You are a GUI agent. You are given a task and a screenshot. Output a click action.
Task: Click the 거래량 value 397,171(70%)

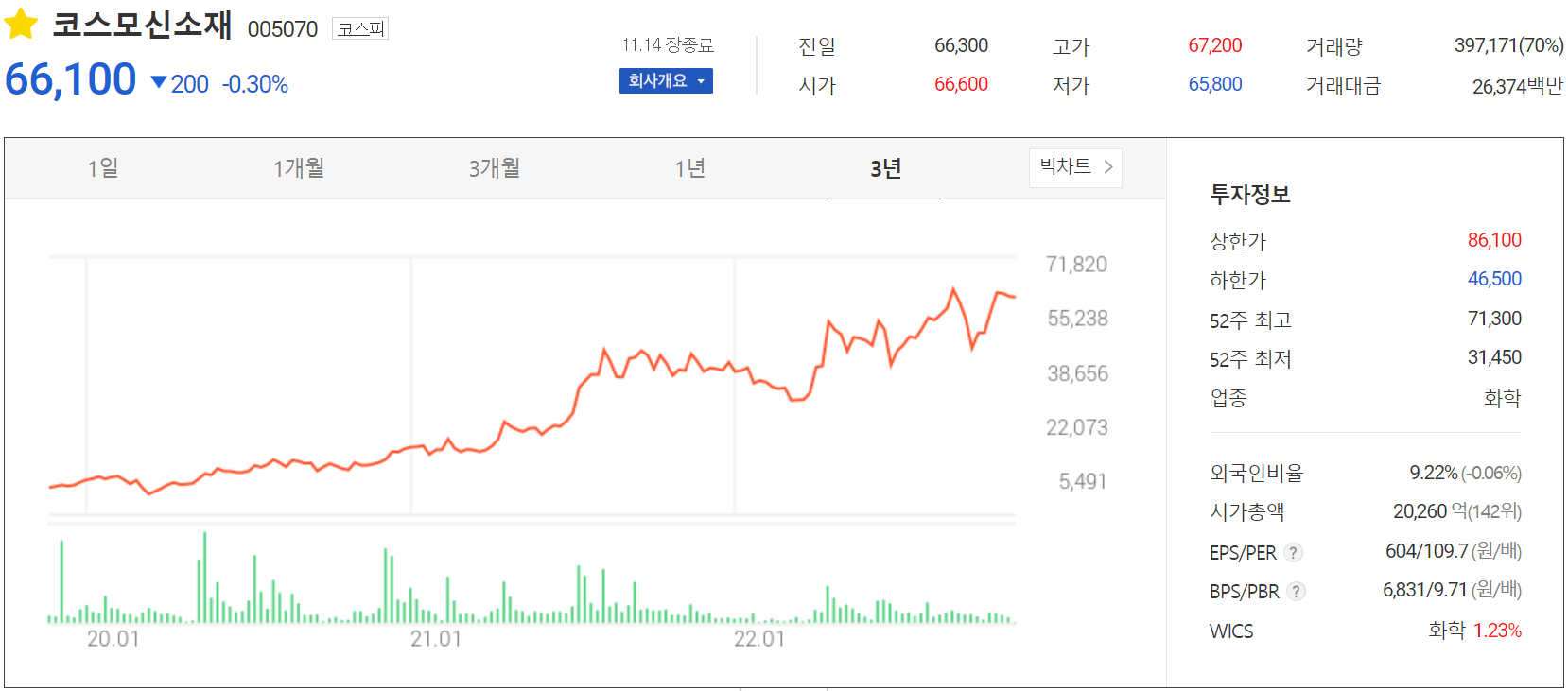[1508, 45]
